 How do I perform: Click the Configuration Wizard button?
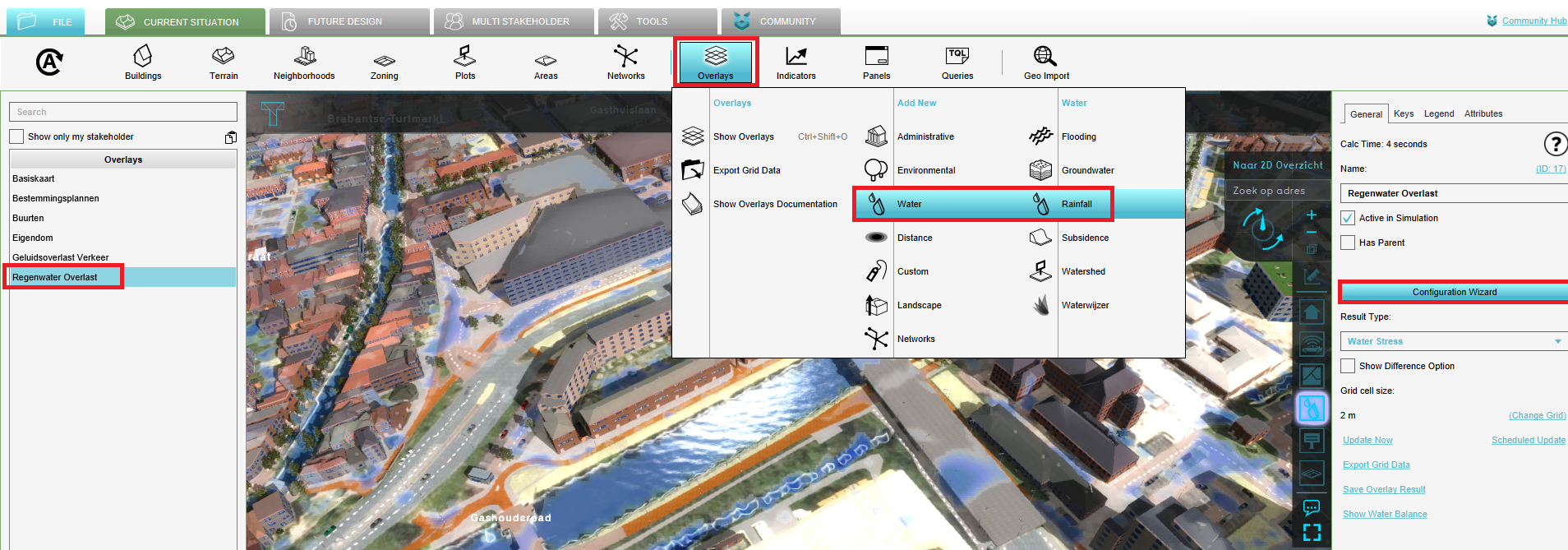[1454, 292]
